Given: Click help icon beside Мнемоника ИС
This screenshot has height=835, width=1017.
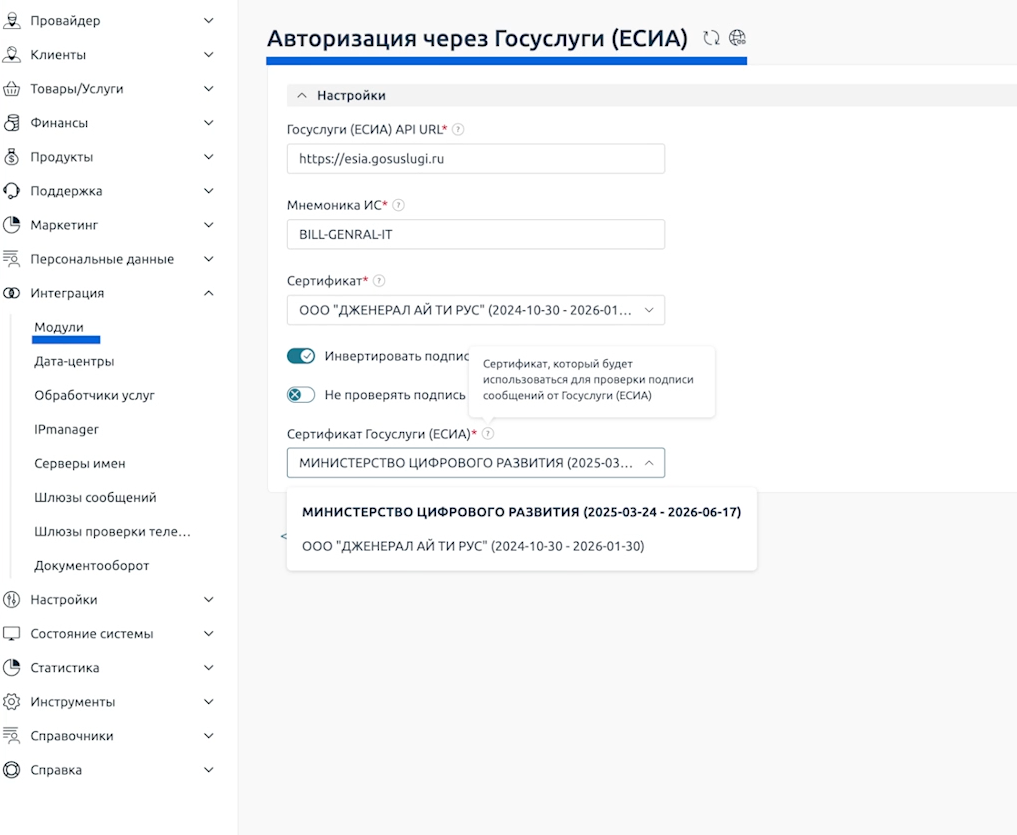Looking at the screenshot, I should [x=399, y=205].
